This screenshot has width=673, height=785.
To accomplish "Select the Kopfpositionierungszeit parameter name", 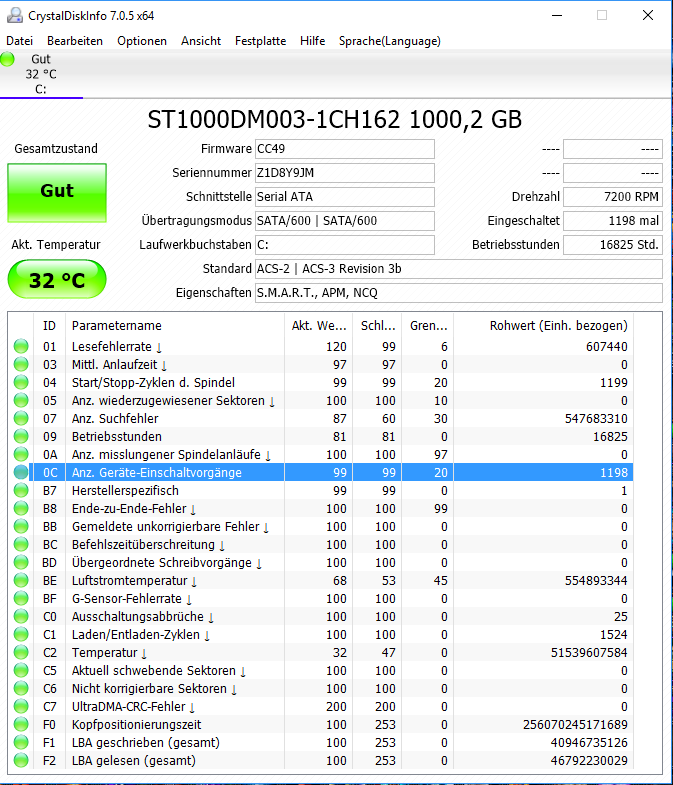I will tap(136, 725).
